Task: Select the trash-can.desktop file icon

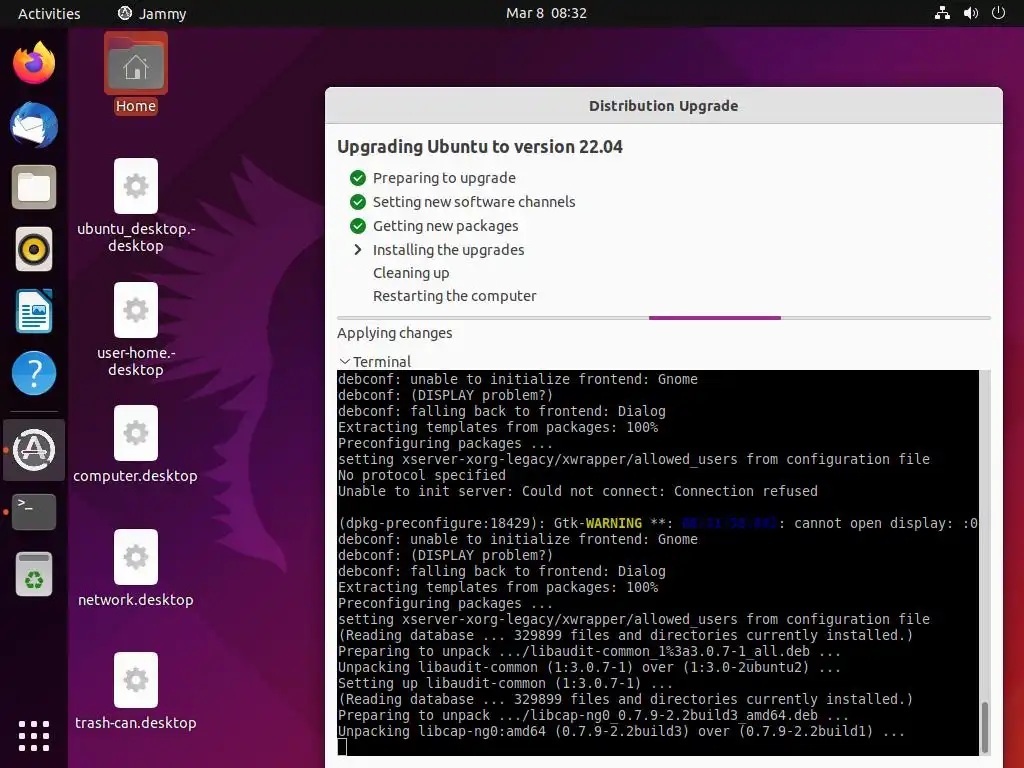Action: click(136, 691)
